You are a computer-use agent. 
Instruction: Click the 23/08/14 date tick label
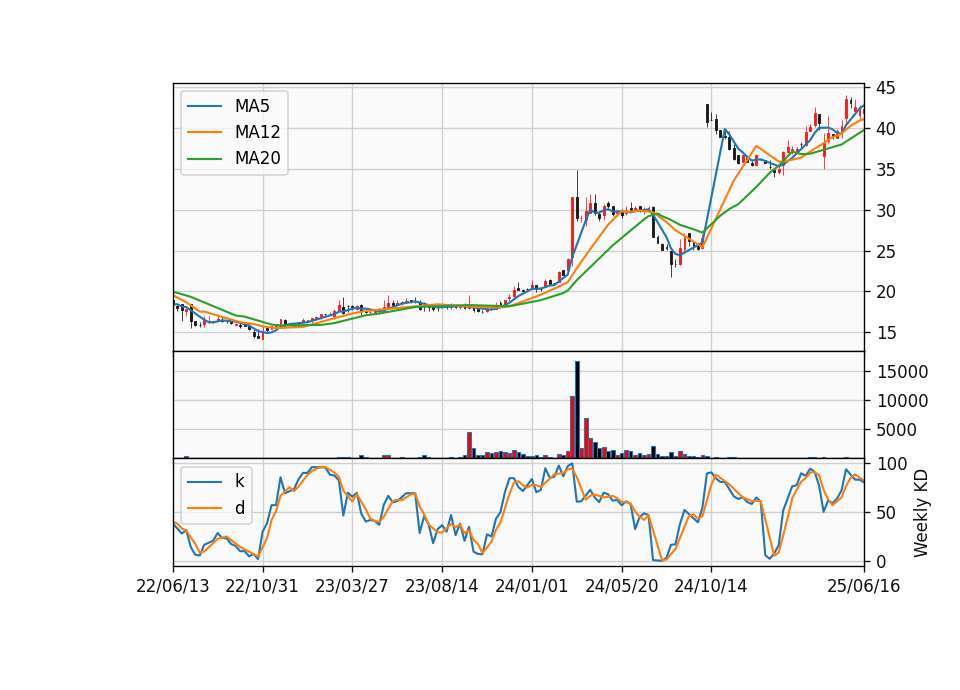(x=441, y=586)
